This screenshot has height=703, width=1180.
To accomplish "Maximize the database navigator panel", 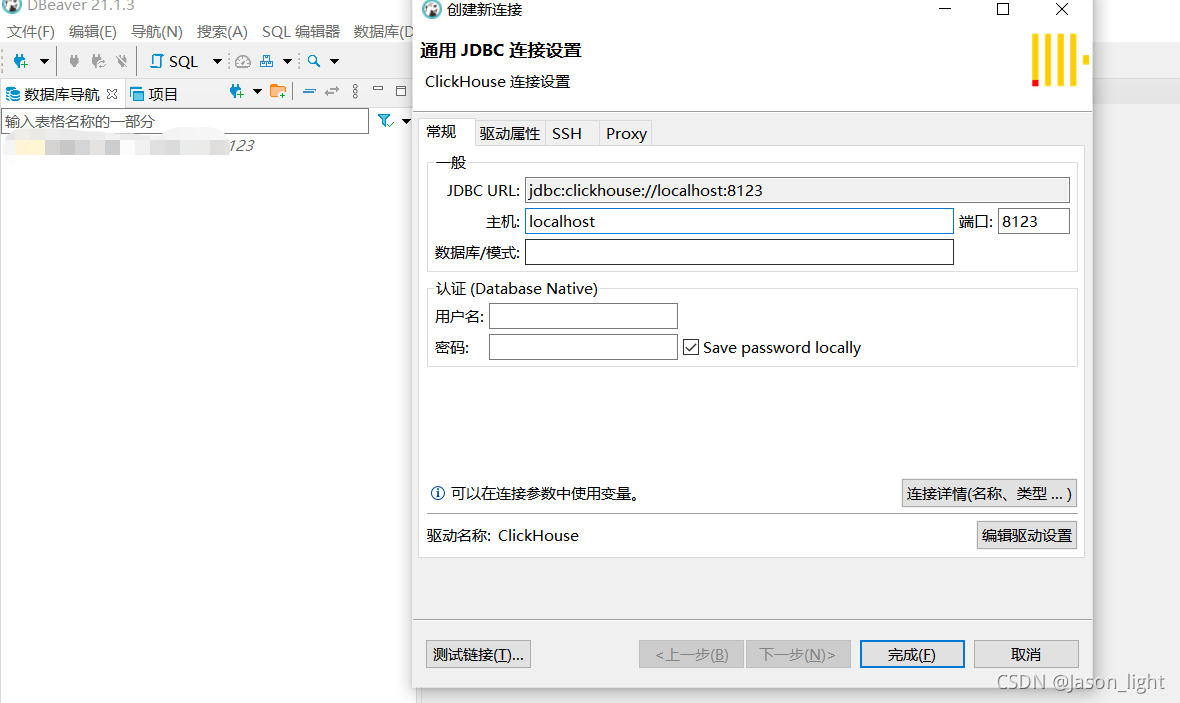I will pos(401,91).
